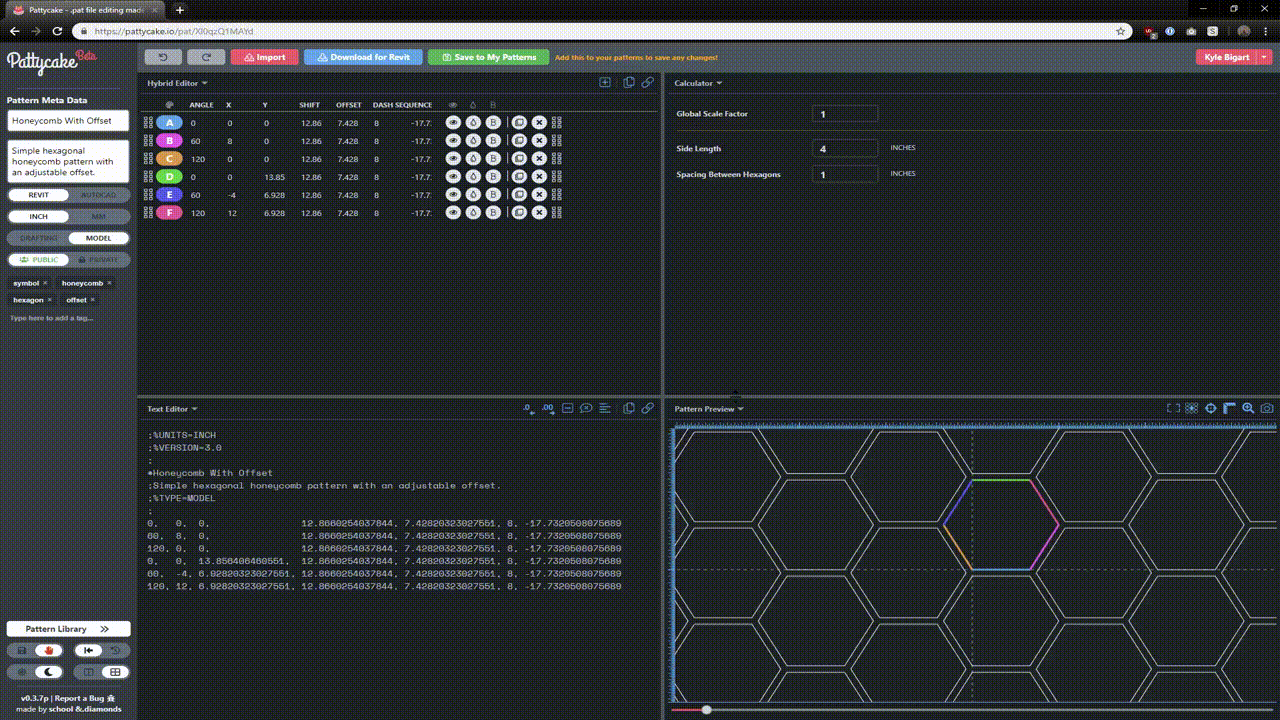Delete pattern line B with the X icon
Image resolution: width=1280 pixels, height=720 pixels.
pos(539,141)
